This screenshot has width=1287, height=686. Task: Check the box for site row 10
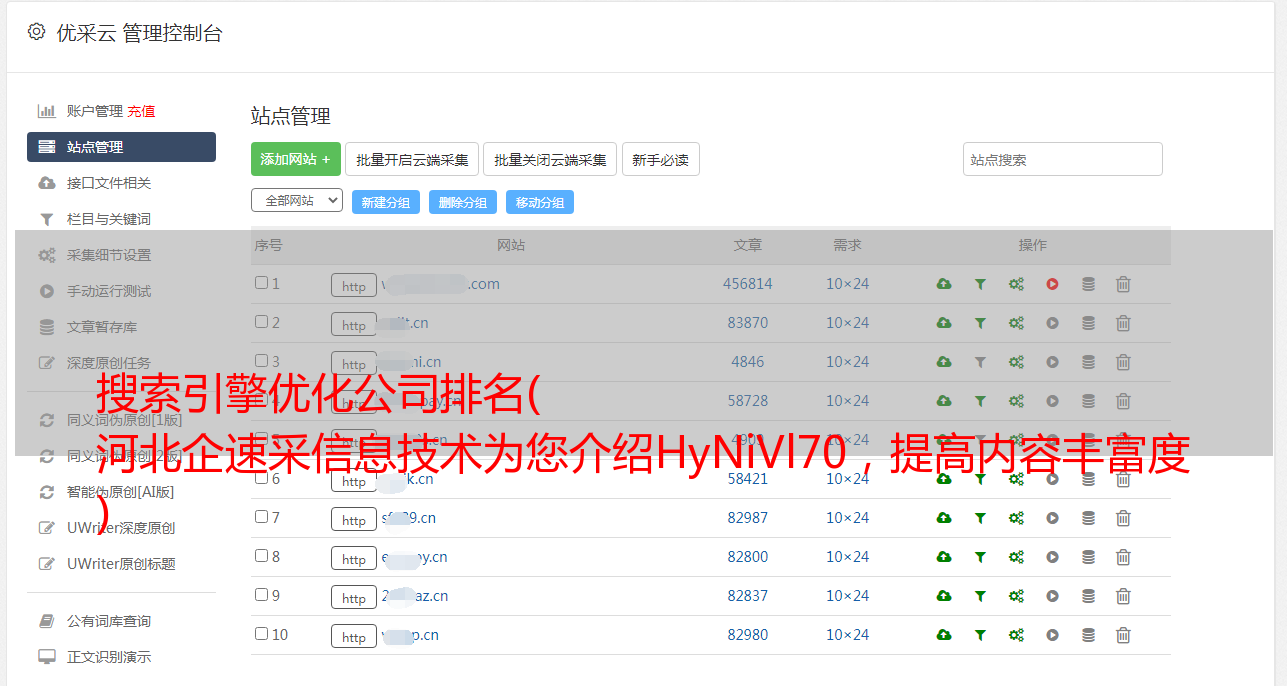pyautogui.click(x=261, y=634)
